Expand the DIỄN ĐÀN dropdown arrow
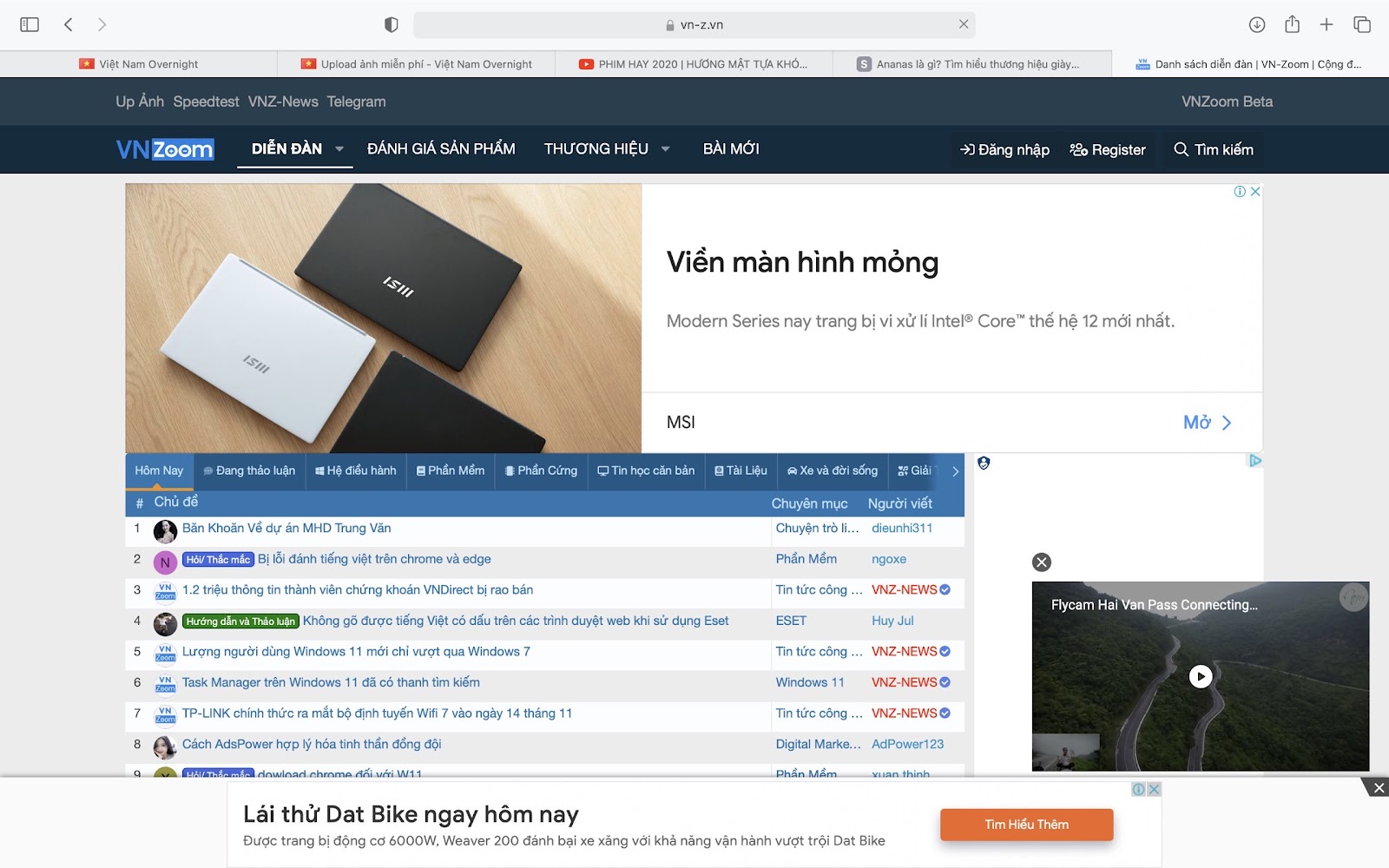Viewport: 1389px width, 868px height. click(x=339, y=149)
